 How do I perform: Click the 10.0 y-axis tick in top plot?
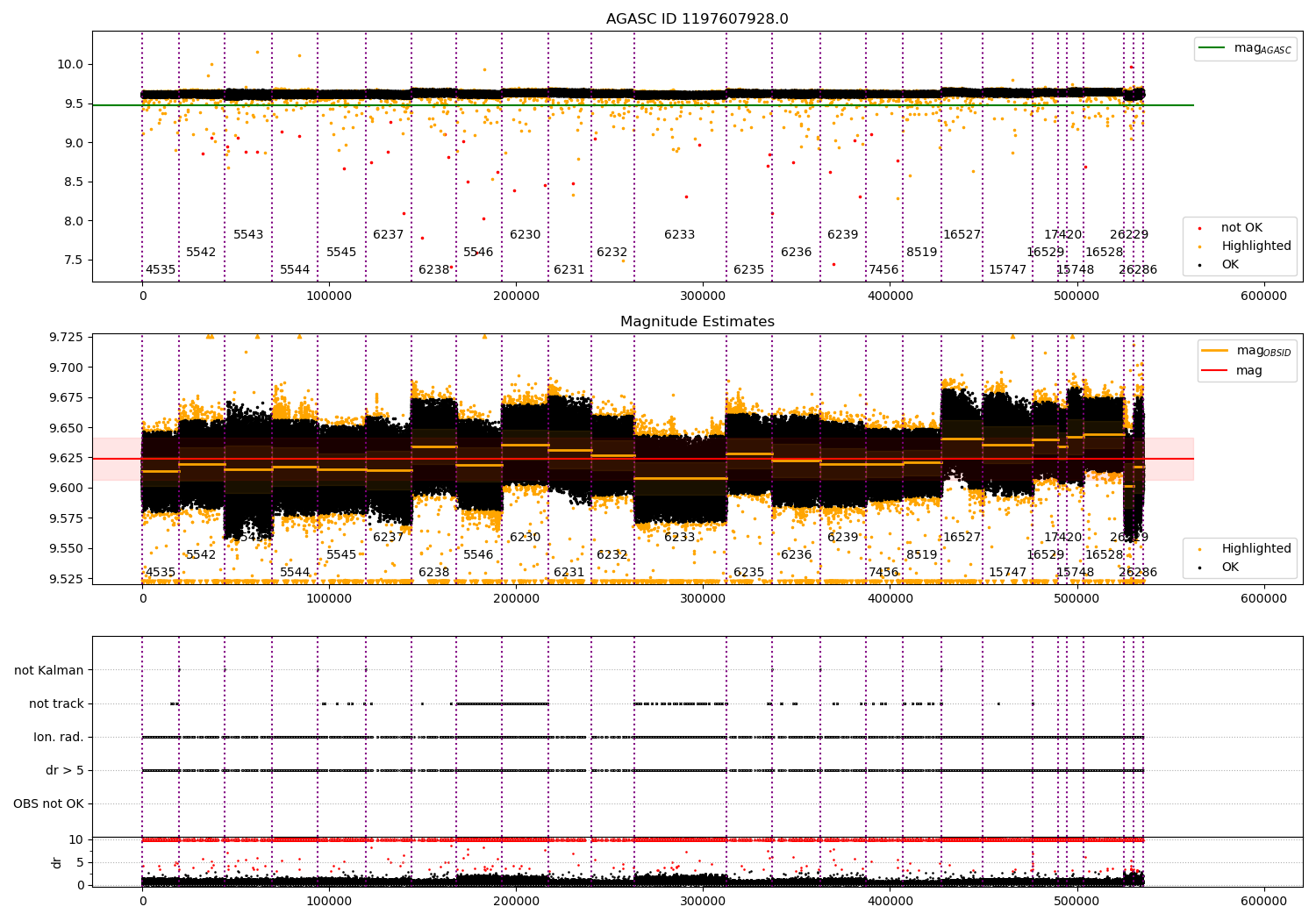click(70, 65)
